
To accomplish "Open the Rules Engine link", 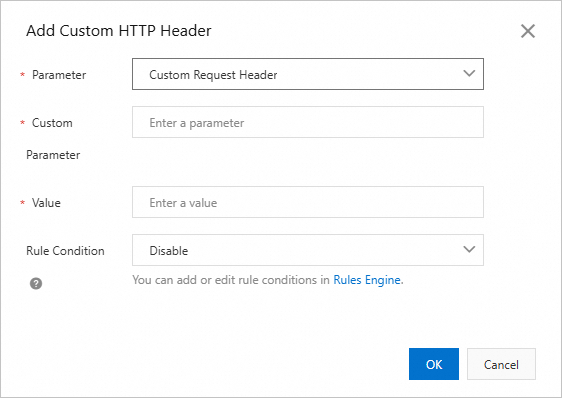I will click(367, 280).
